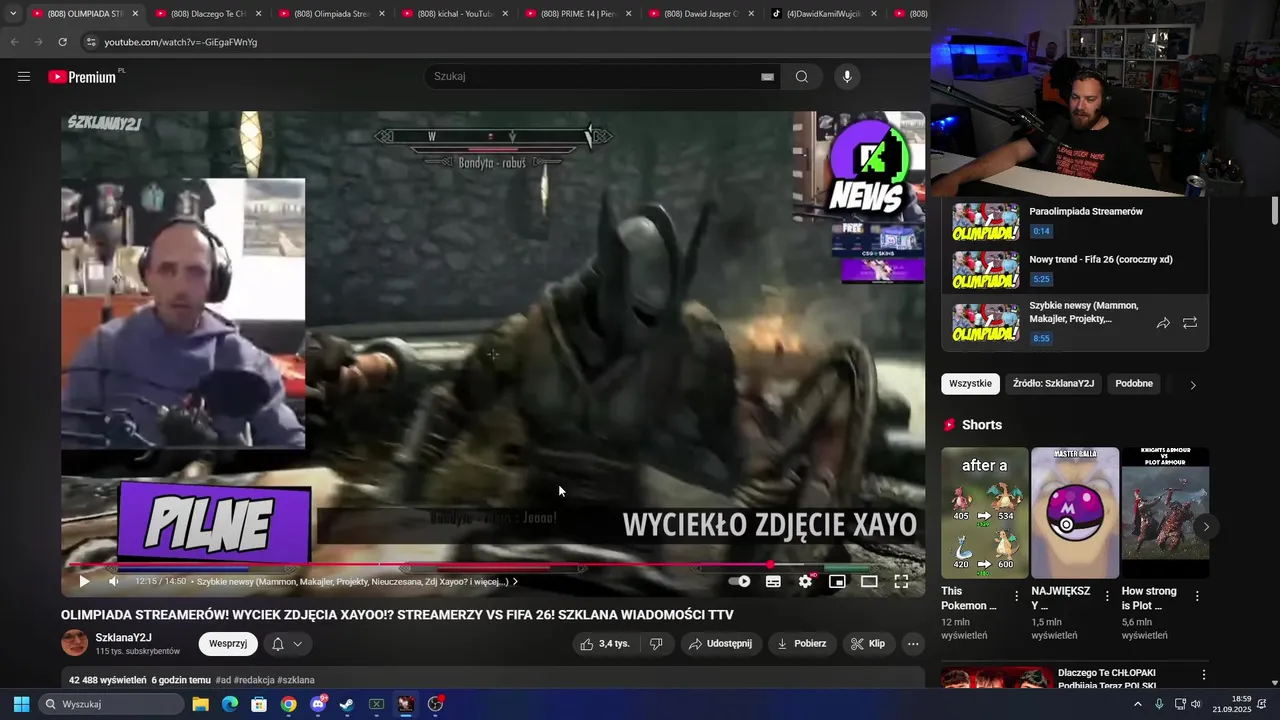
Task: Open the How strong is Plot short
Action: (x=1165, y=513)
